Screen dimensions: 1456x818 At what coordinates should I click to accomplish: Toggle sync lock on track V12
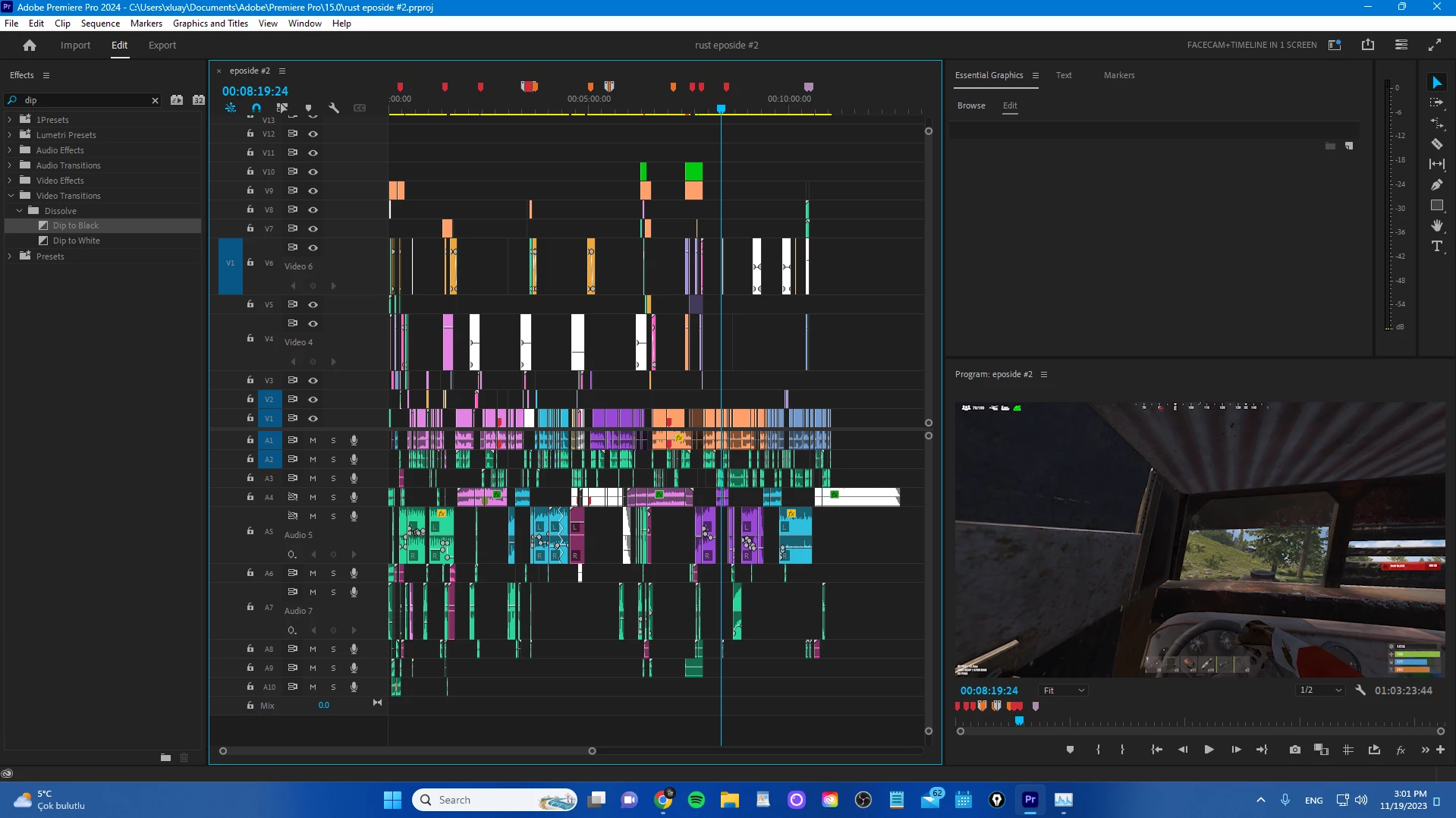pos(292,134)
